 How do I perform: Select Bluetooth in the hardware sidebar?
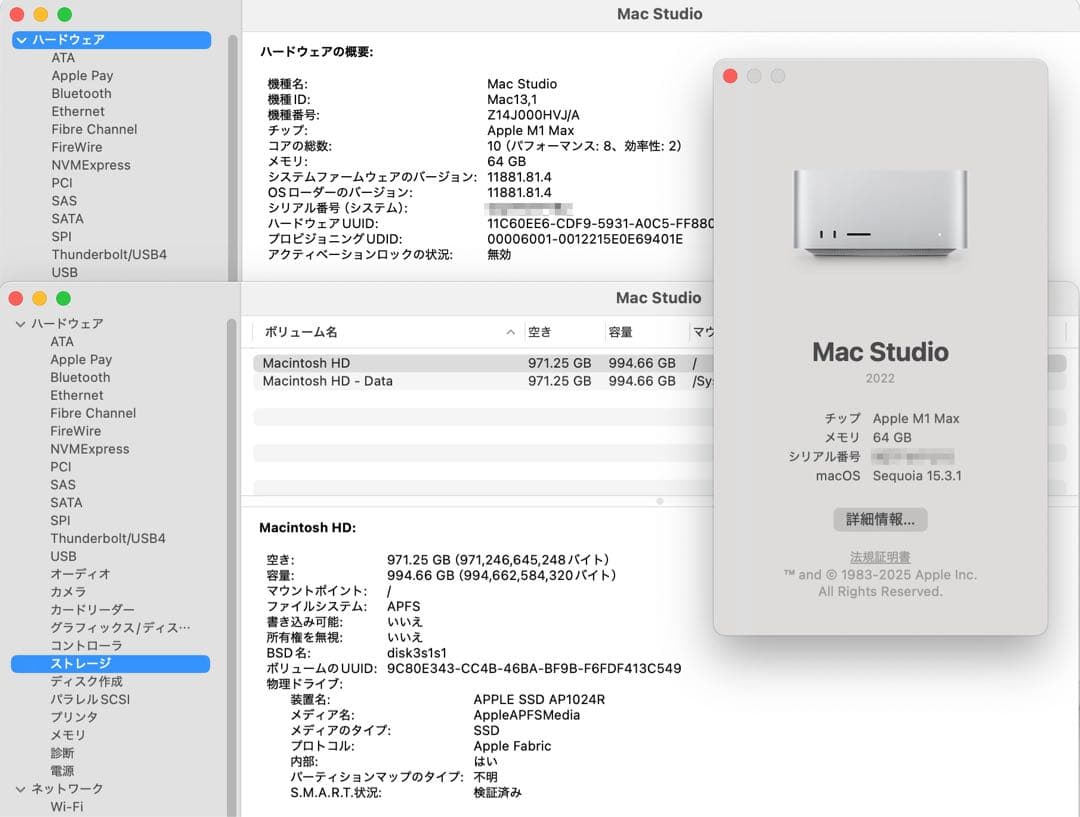point(80,377)
